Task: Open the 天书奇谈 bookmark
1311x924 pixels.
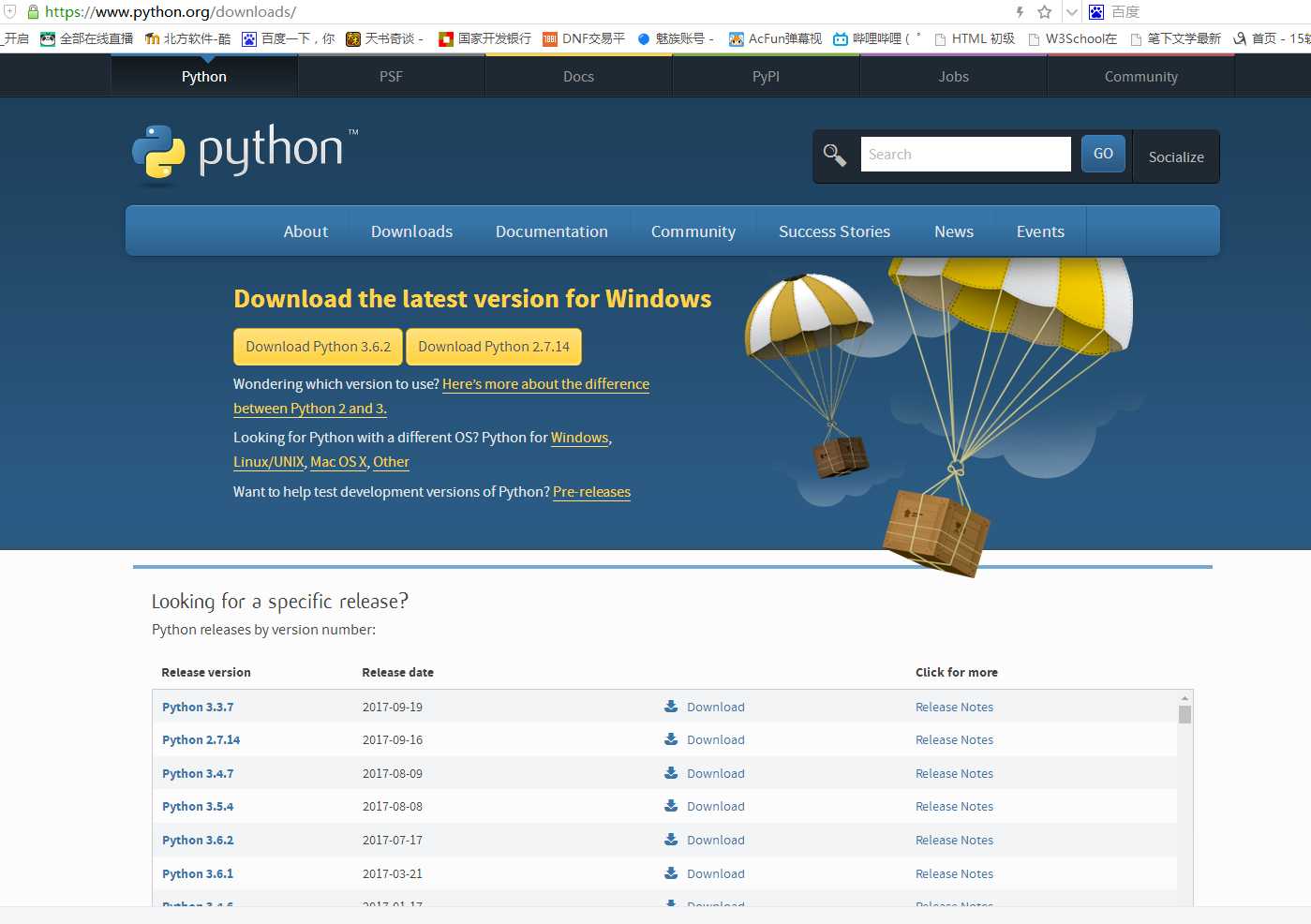Action: [385, 38]
